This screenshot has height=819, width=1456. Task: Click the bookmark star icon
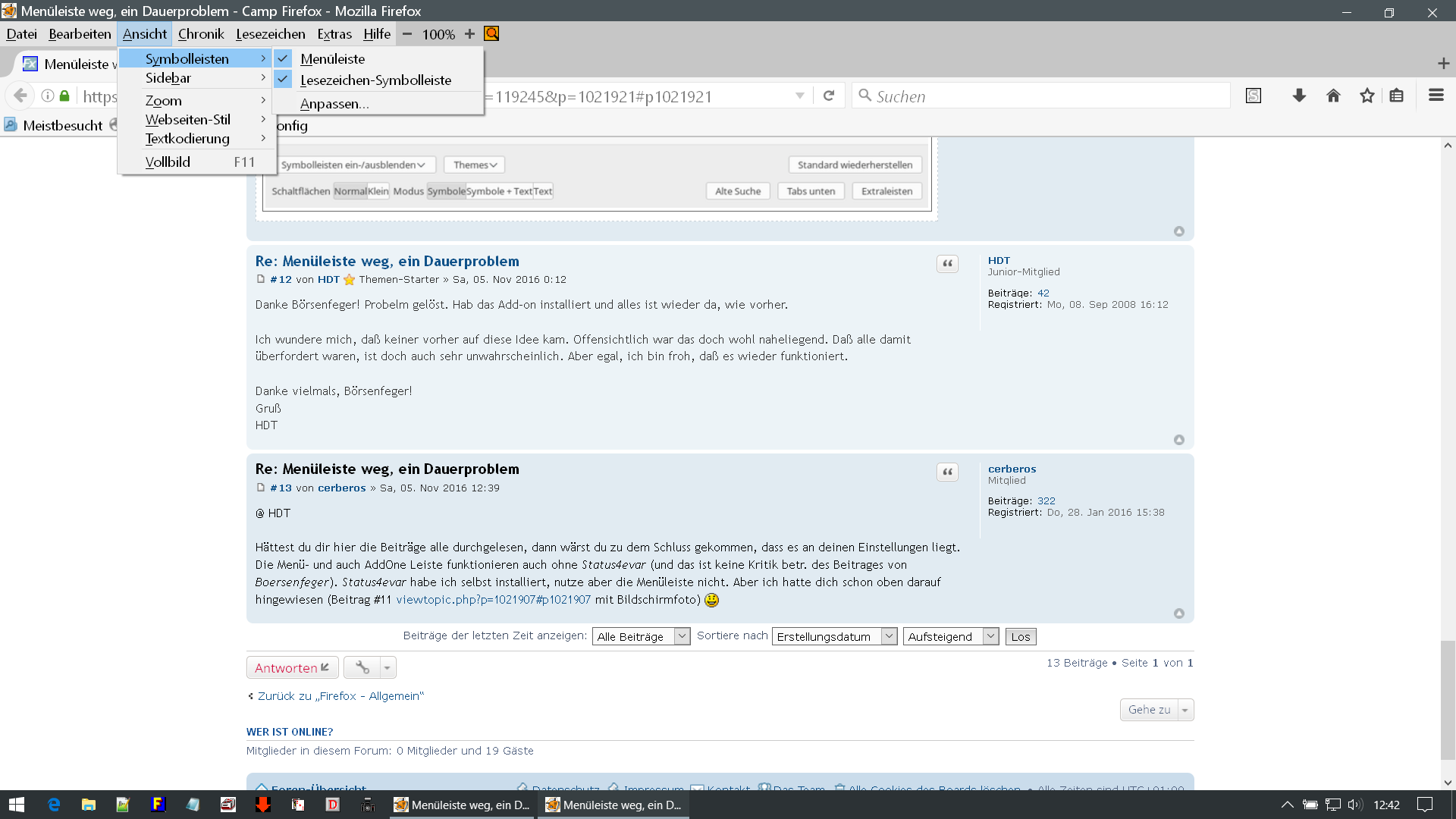[1367, 96]
